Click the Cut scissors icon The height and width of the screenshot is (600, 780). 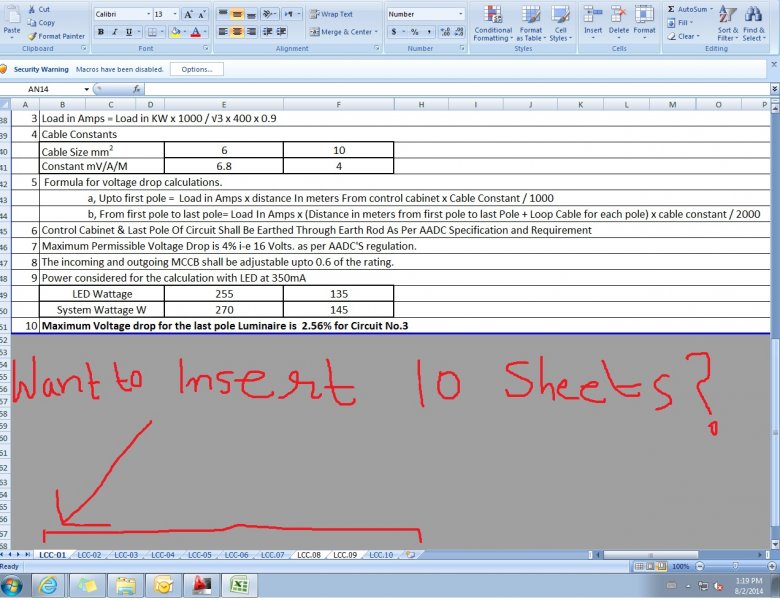(32, 9)
